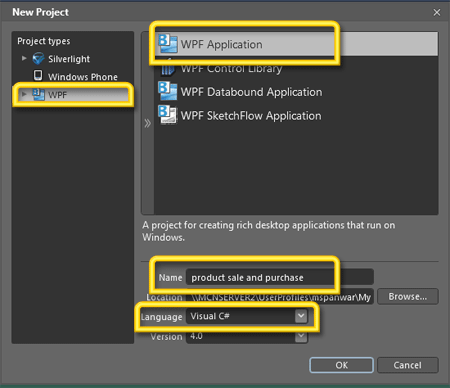This screenshot has height=388, width=450.
Task: Choose the WPF Application template
Action: coord(296,44)
